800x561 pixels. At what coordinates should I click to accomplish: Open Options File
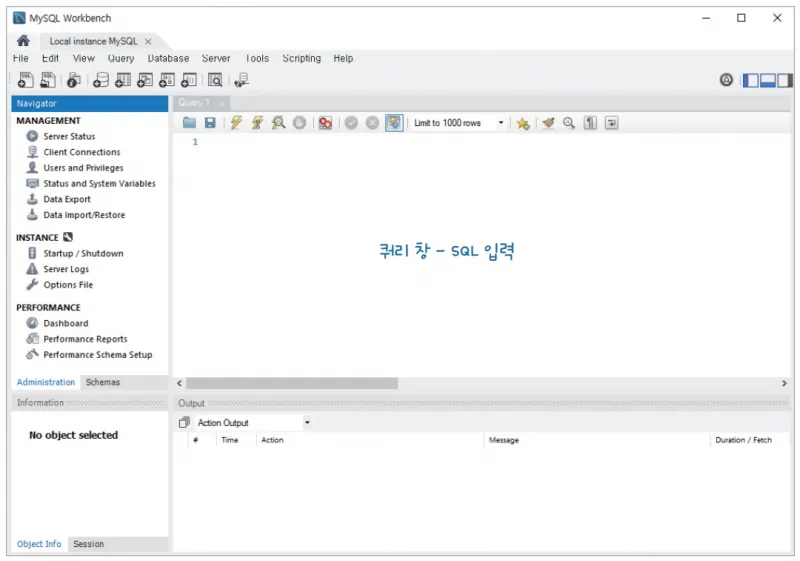click(68, 285)
